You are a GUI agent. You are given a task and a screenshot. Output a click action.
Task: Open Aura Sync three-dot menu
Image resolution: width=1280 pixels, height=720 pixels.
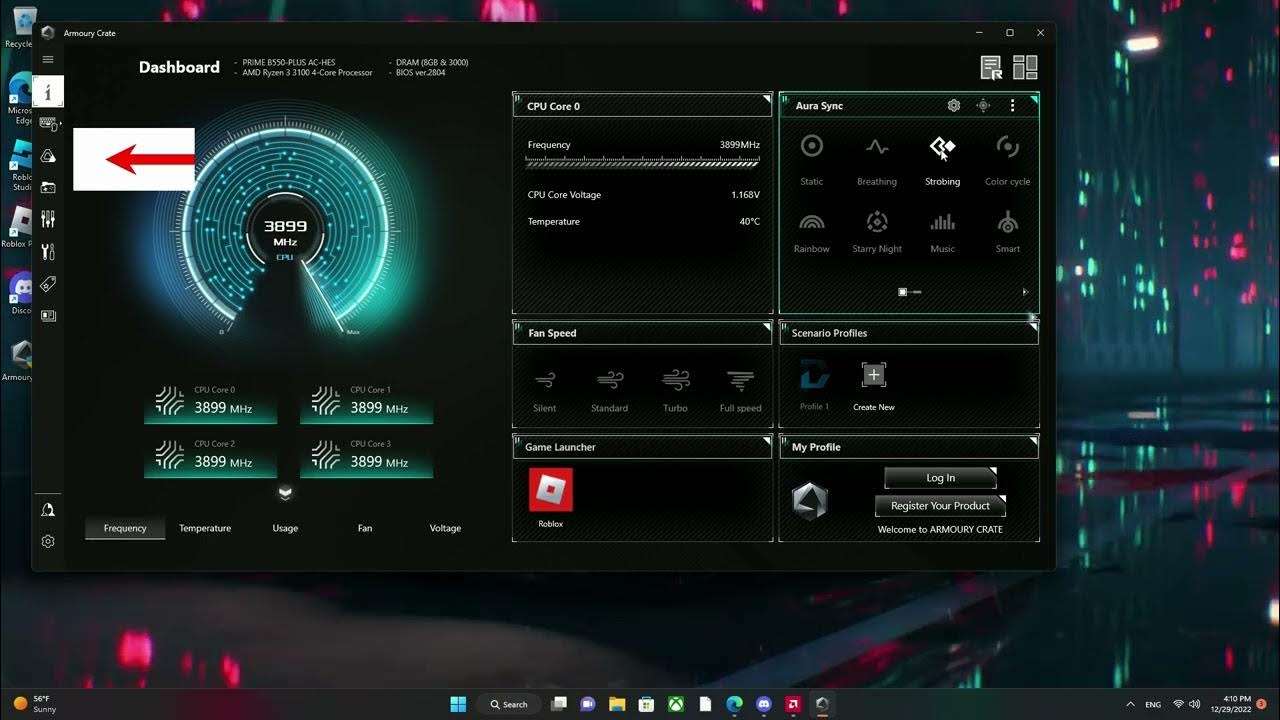tap(1012, 105)
